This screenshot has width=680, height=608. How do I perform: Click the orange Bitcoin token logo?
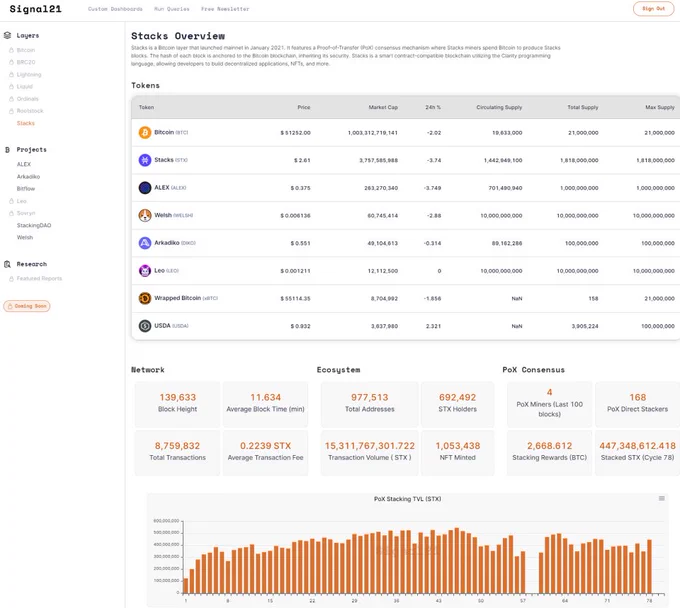(145, 133)
